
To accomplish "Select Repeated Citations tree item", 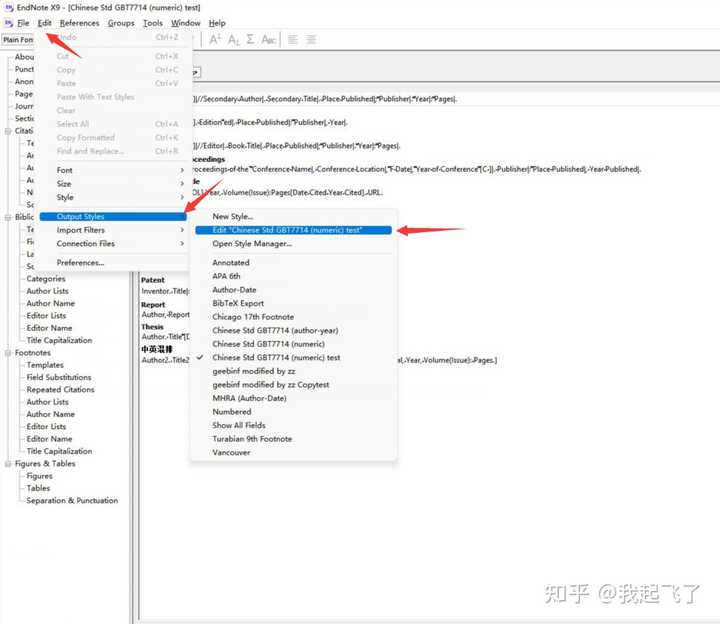I will 60,390.
